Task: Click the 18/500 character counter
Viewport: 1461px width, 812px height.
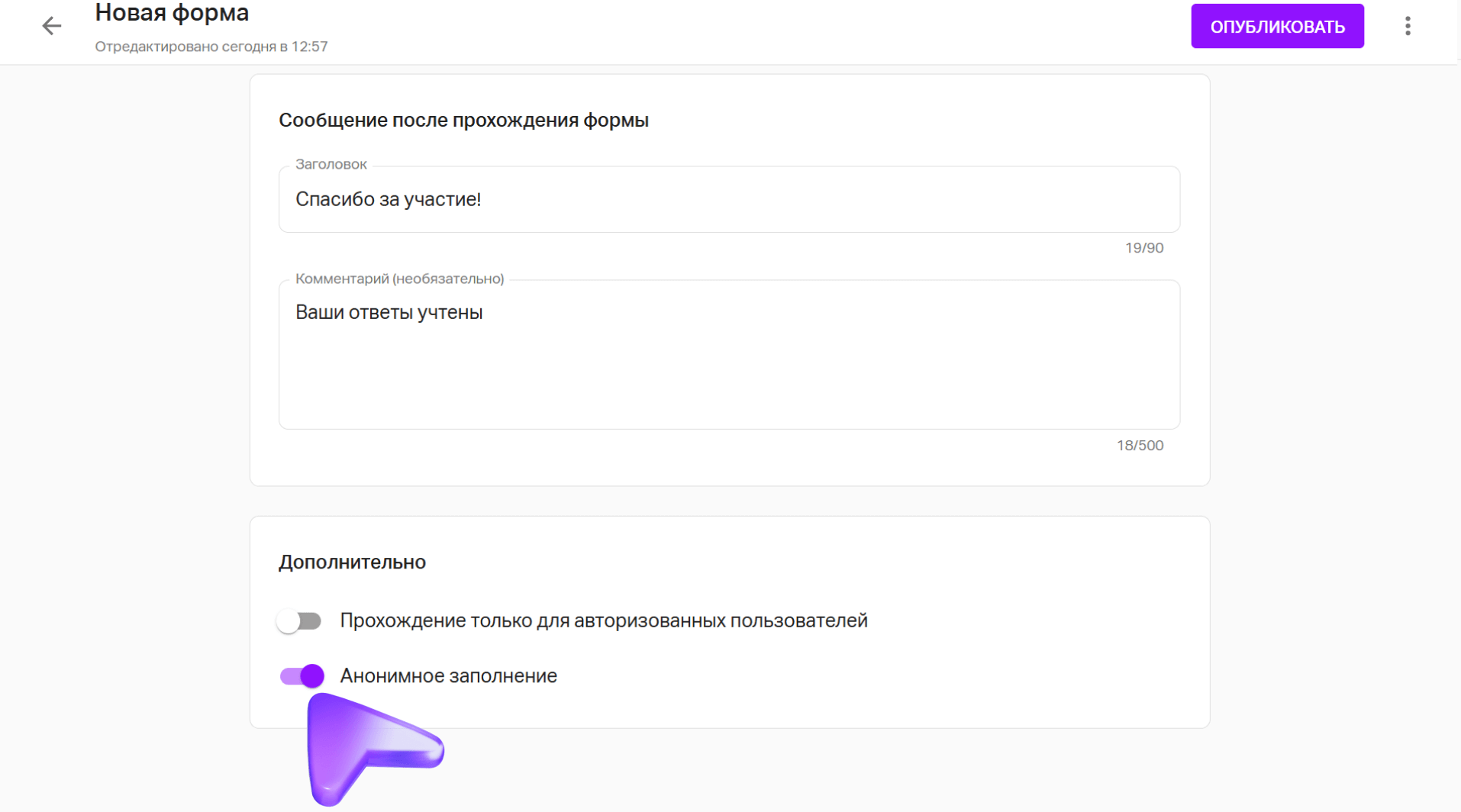Action: tap(1140, 446)
